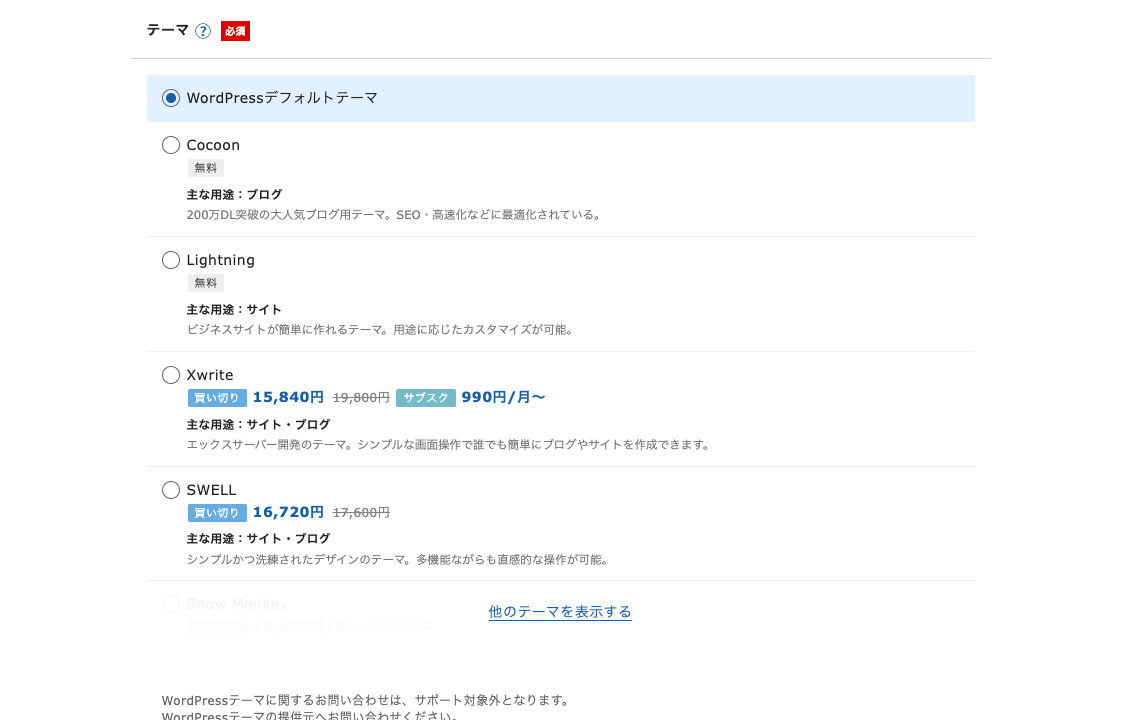Screen dimensions: 1136x720
Task: Click the 16,720円 SWELL price
Action: pyautogui.click(x=288, y=512)
